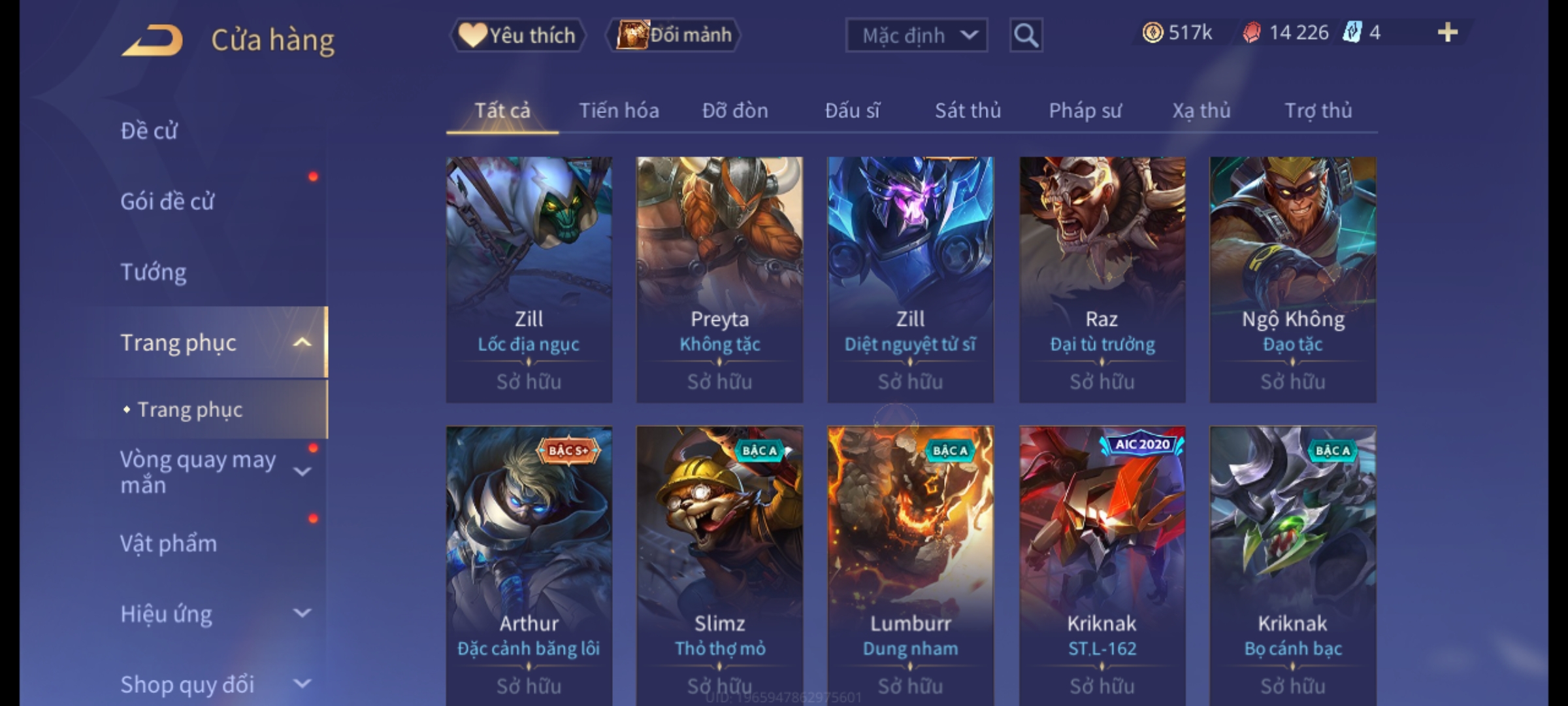Open Đổi mảnh fragment exchange
The width and height of the screenshot is (1568, 706).
tap(674, 35)
